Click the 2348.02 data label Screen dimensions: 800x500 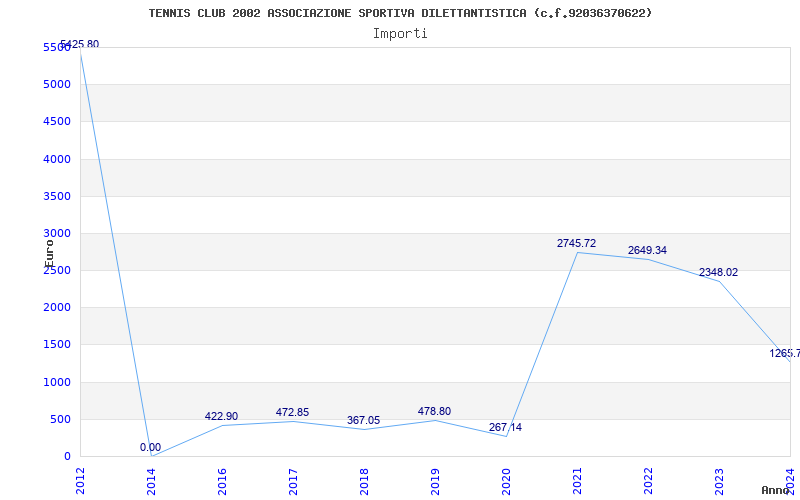click(x=718, y=272)
